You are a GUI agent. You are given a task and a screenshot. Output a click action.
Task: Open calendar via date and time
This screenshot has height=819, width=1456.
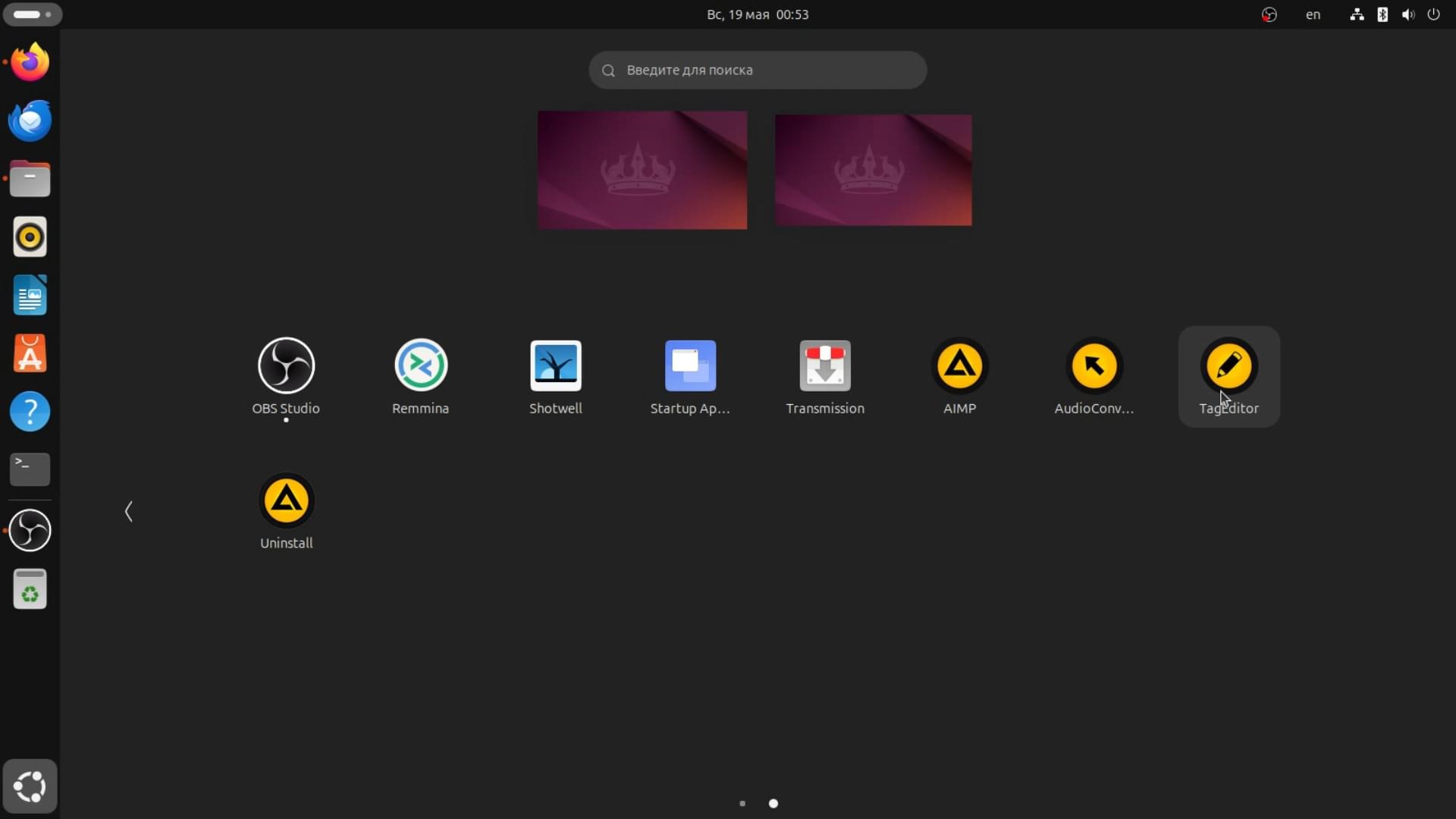[x=758, y=14]
